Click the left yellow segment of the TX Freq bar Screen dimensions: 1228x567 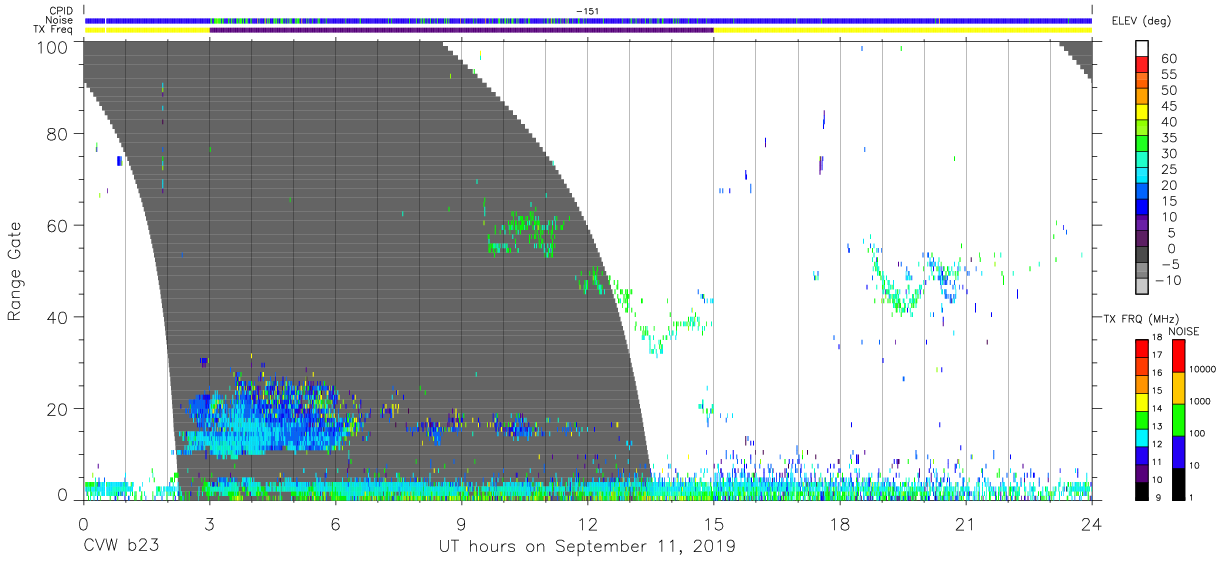pos(147,30)
